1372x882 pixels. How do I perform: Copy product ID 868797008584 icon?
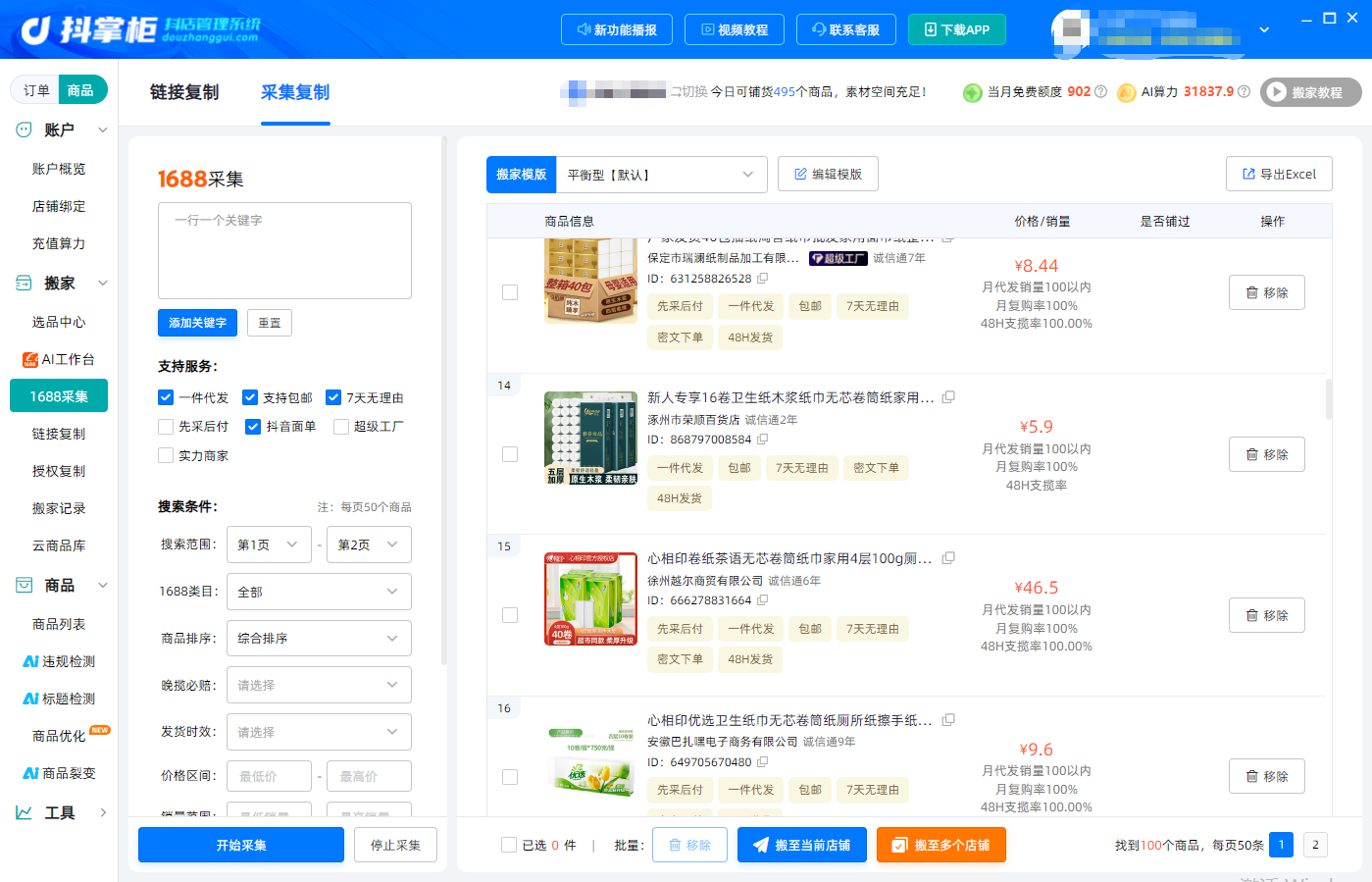[762, 440]
